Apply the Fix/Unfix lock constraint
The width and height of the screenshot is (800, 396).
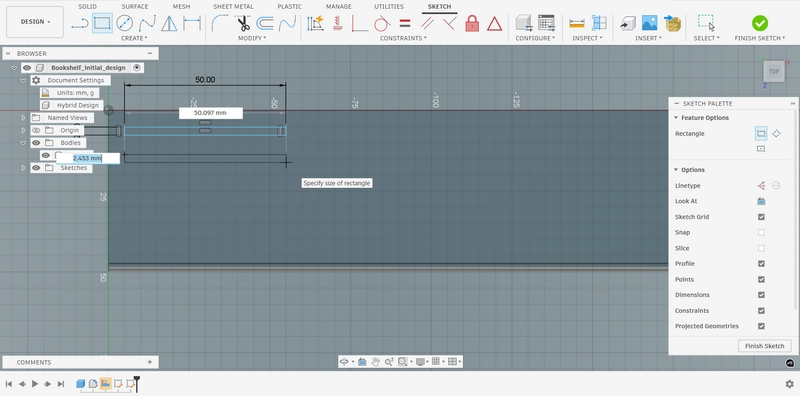472,23
